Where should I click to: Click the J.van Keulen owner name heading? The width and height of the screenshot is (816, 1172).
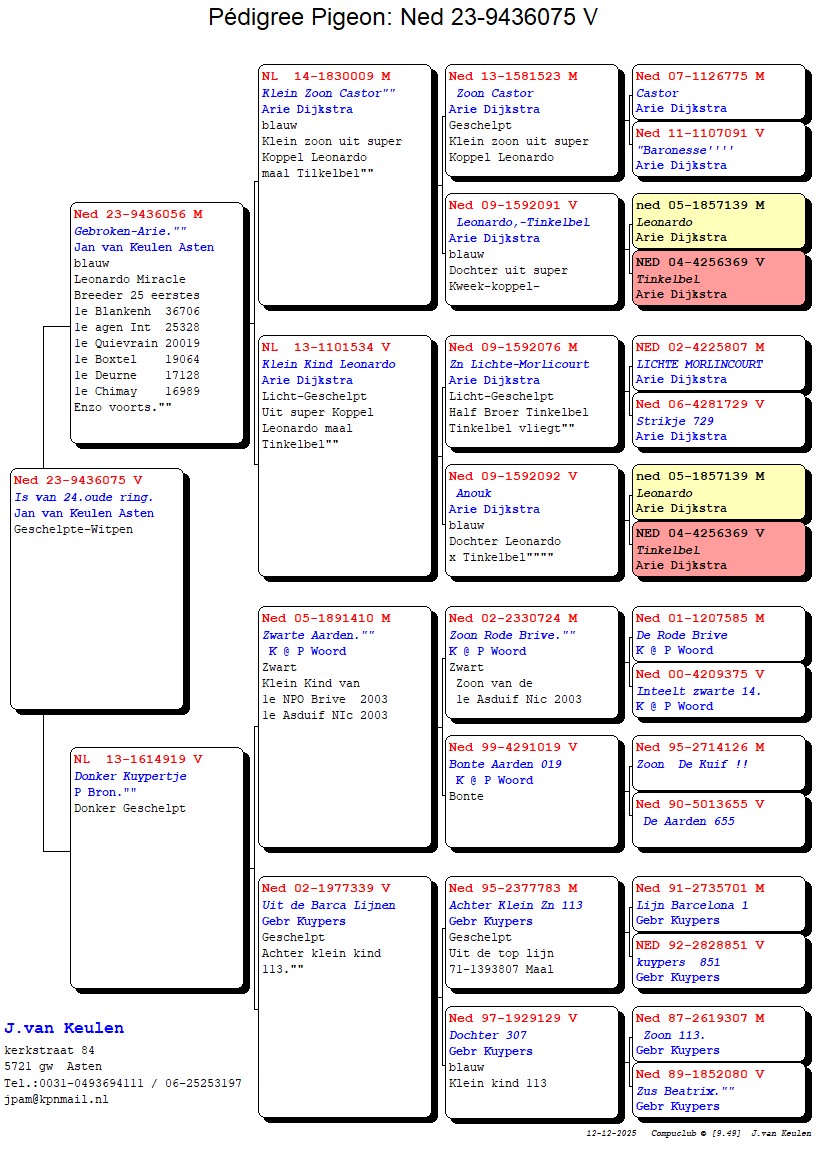tap(64, 1028)
